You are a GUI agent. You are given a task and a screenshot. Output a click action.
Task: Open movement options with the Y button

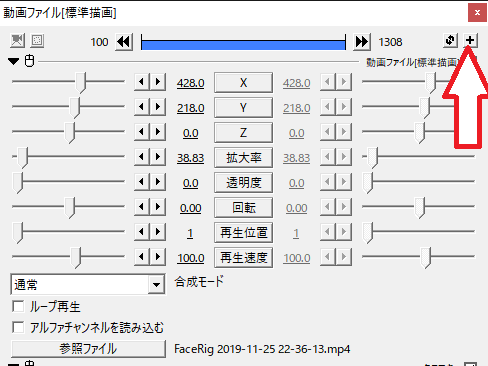(243, 108)
